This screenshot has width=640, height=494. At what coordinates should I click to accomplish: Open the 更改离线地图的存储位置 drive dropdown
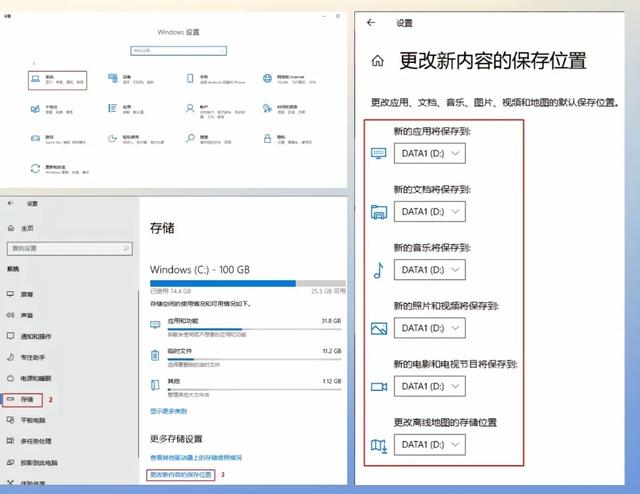pos(429,445)
